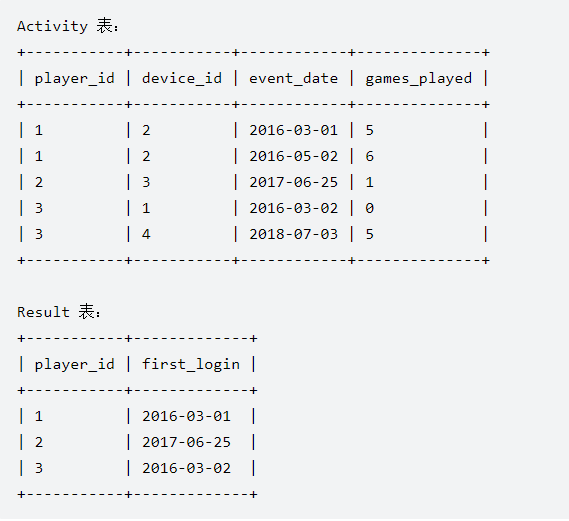Click player_id header in Result table
The height and width of the screenshot is (521, 569).
click(75, 365)
